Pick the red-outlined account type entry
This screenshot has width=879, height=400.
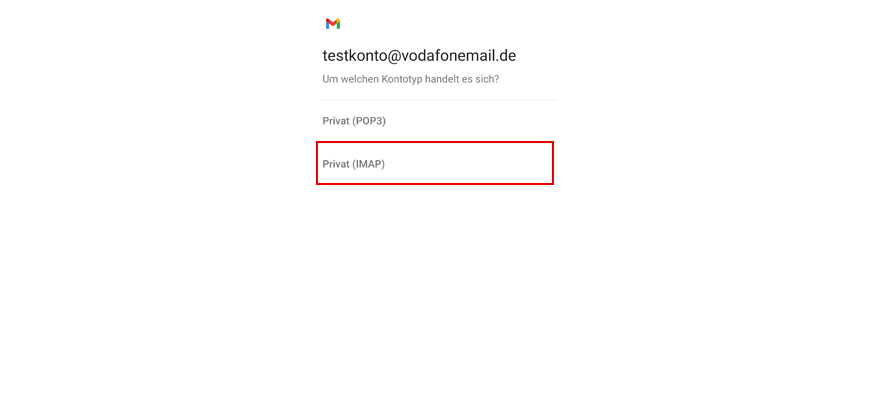435,164
